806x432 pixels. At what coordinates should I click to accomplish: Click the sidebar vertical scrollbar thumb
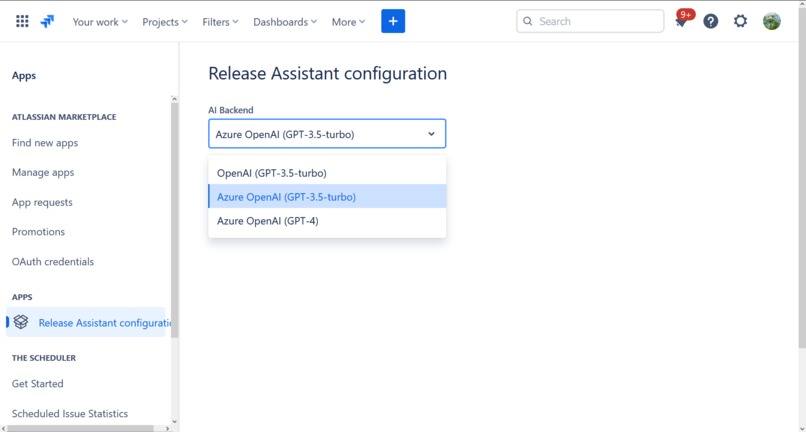coord(174,220)
